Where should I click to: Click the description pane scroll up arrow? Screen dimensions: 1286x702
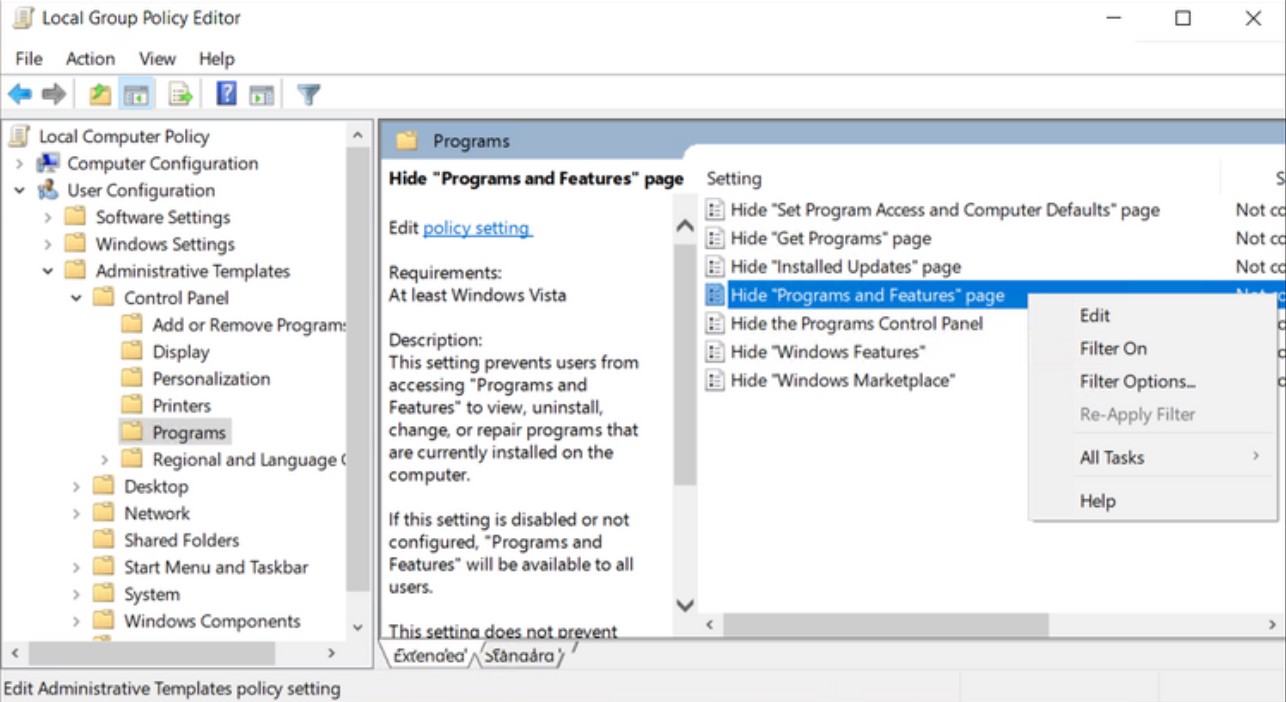685,226
